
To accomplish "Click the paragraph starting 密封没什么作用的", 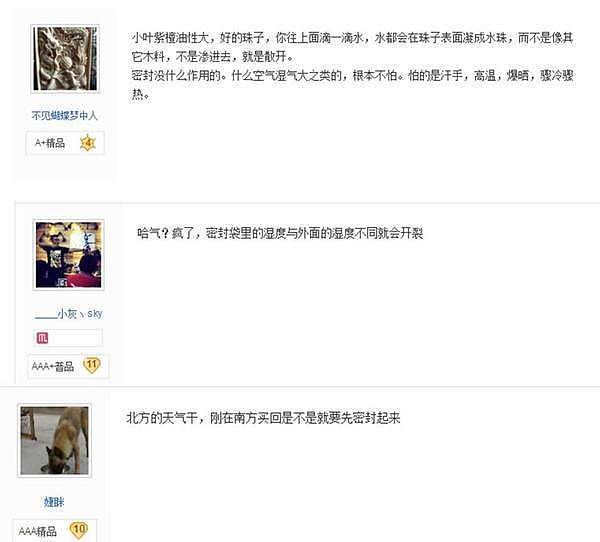I will (352, 85).
